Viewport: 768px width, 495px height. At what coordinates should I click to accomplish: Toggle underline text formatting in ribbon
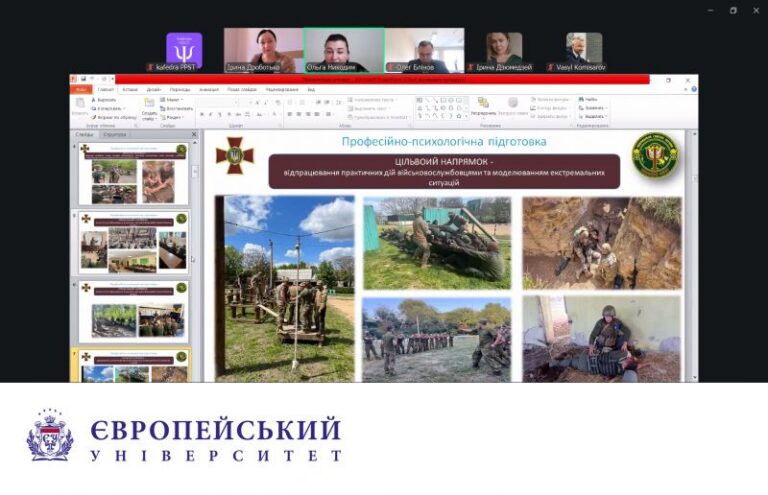pyautogui.click(x=220, y=115)
